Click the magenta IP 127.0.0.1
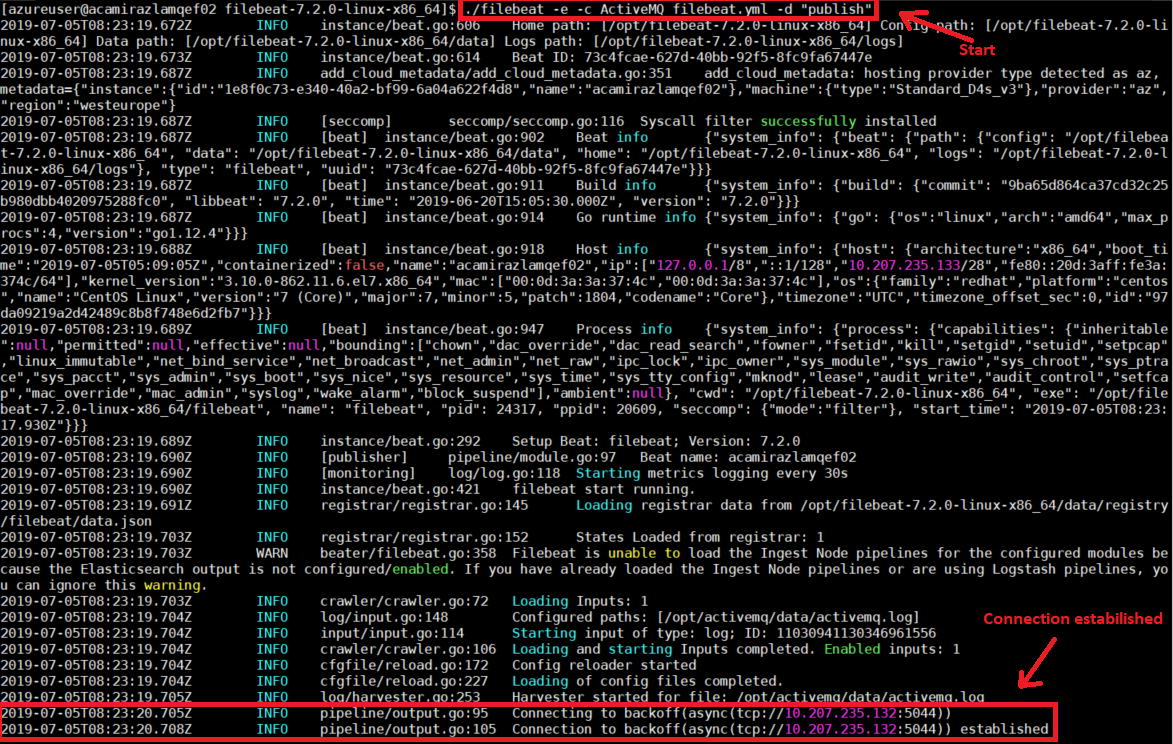1173x744 pixels. click(x=692, y=265)
